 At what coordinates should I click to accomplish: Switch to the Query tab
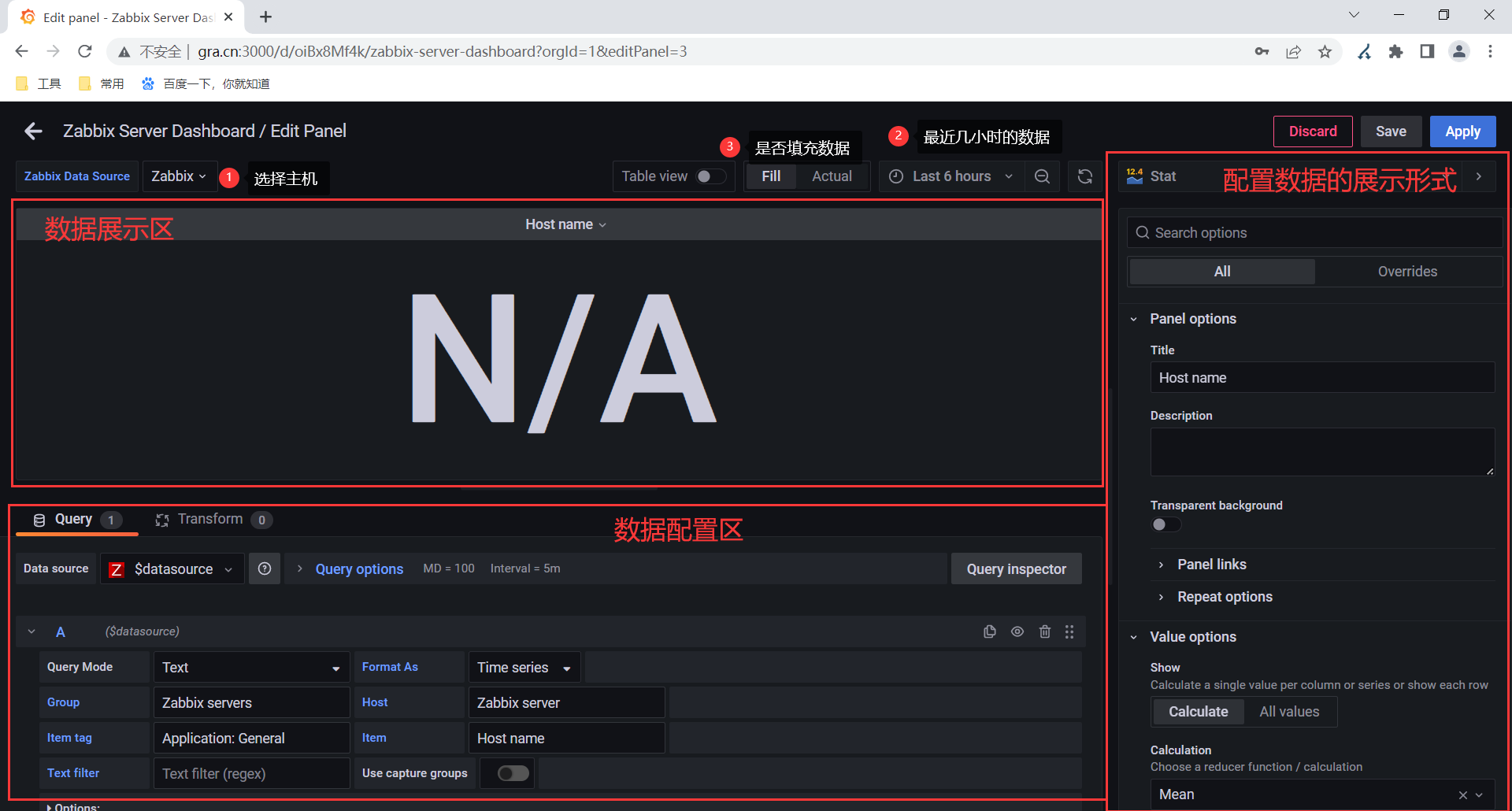tap(76, 520)
